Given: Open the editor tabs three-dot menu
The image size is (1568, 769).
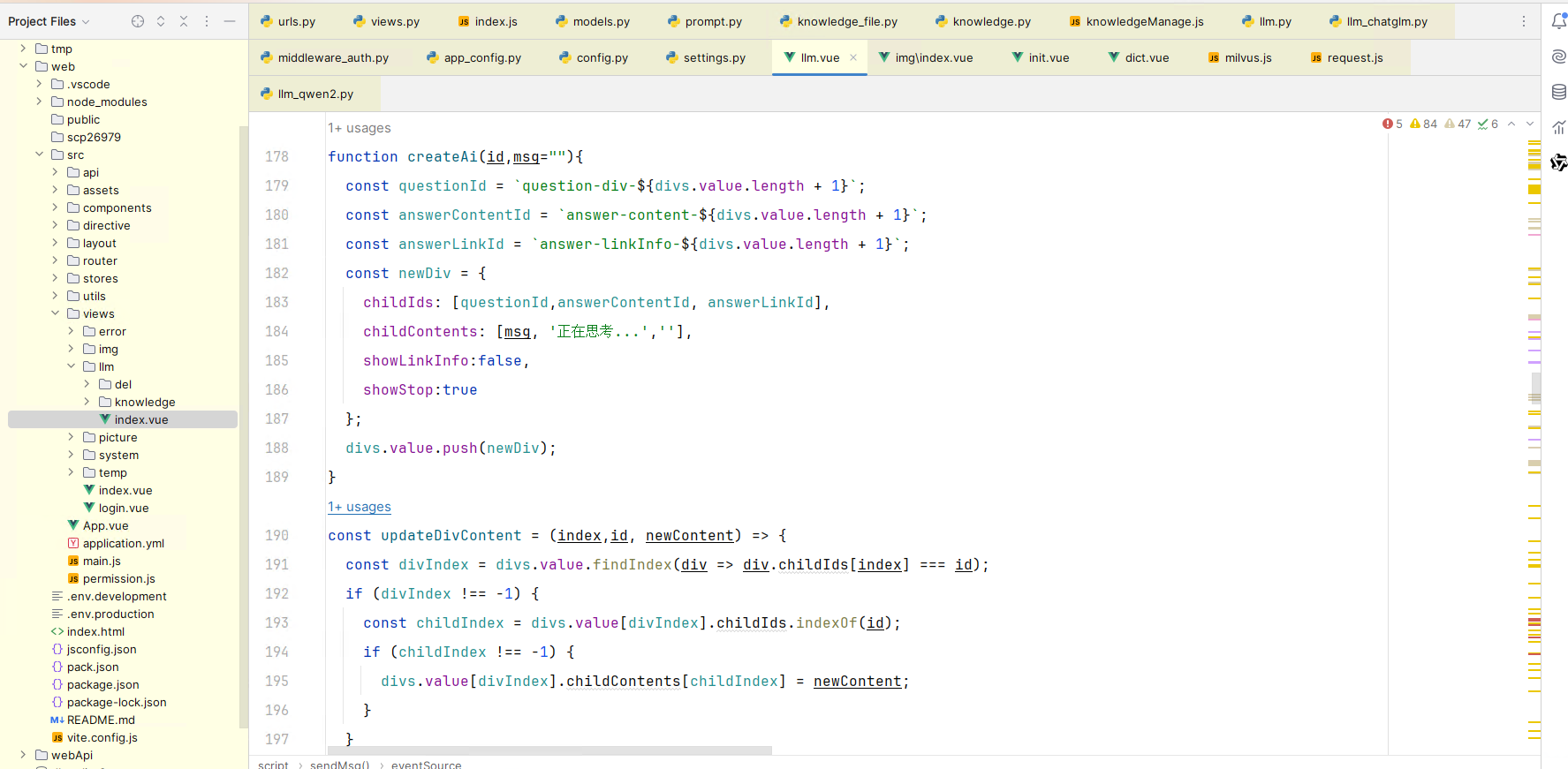Looking at the screenshot, I should pyautogui.click(x=1524, y=21).
